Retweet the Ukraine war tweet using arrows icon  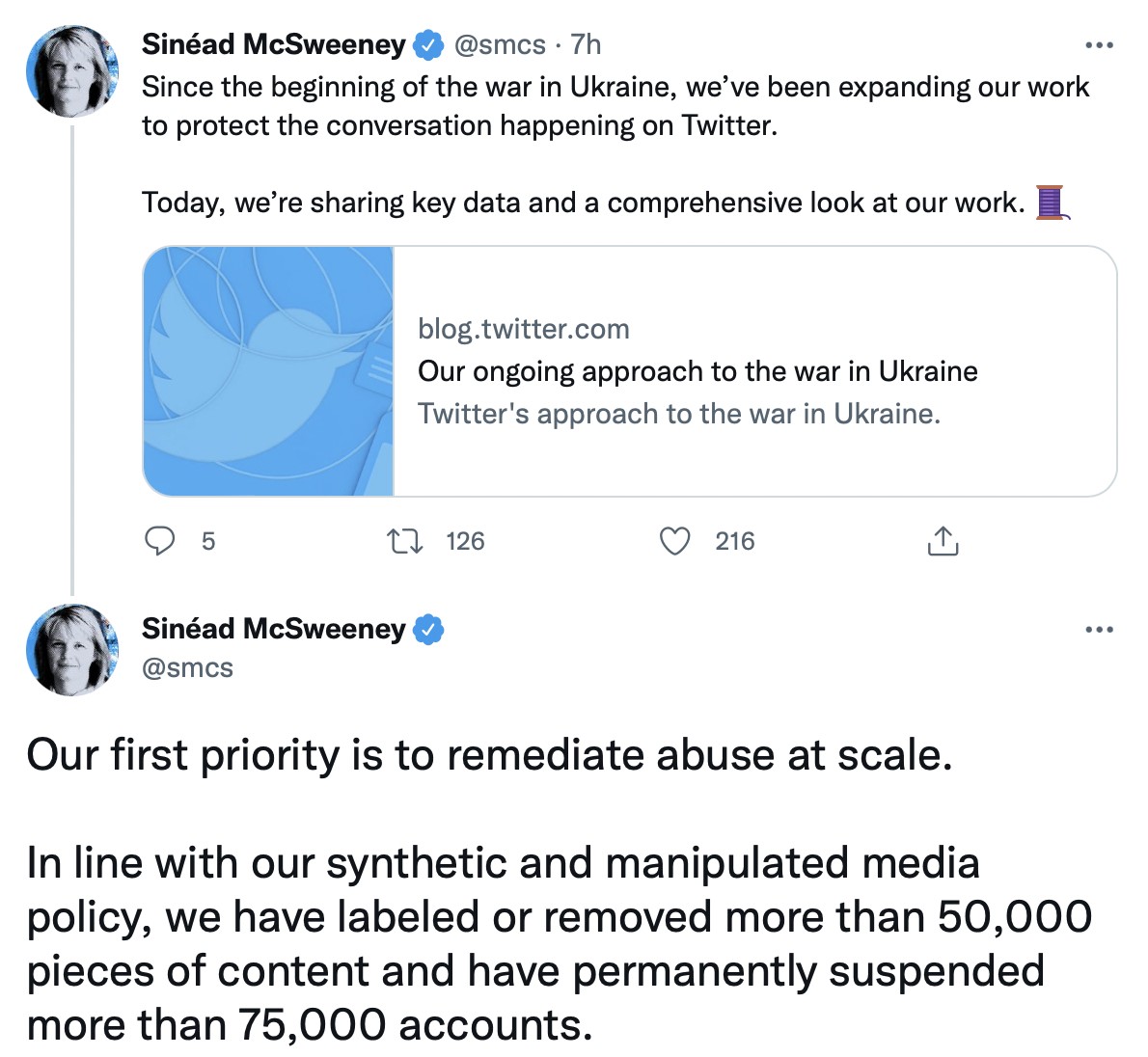404,541
